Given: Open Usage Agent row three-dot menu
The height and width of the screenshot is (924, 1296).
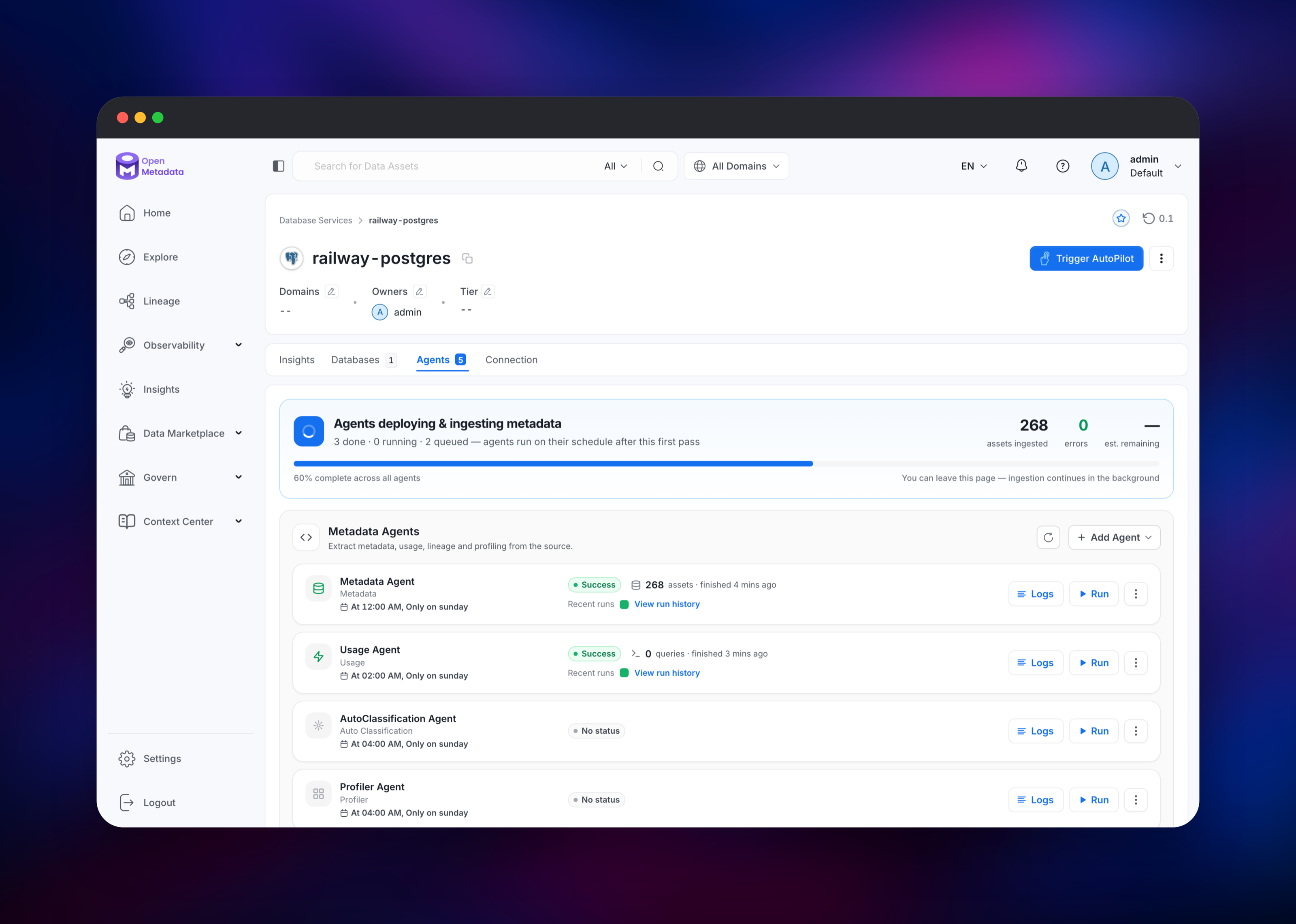Looking at the screenshot, I should coord(1136,663).
